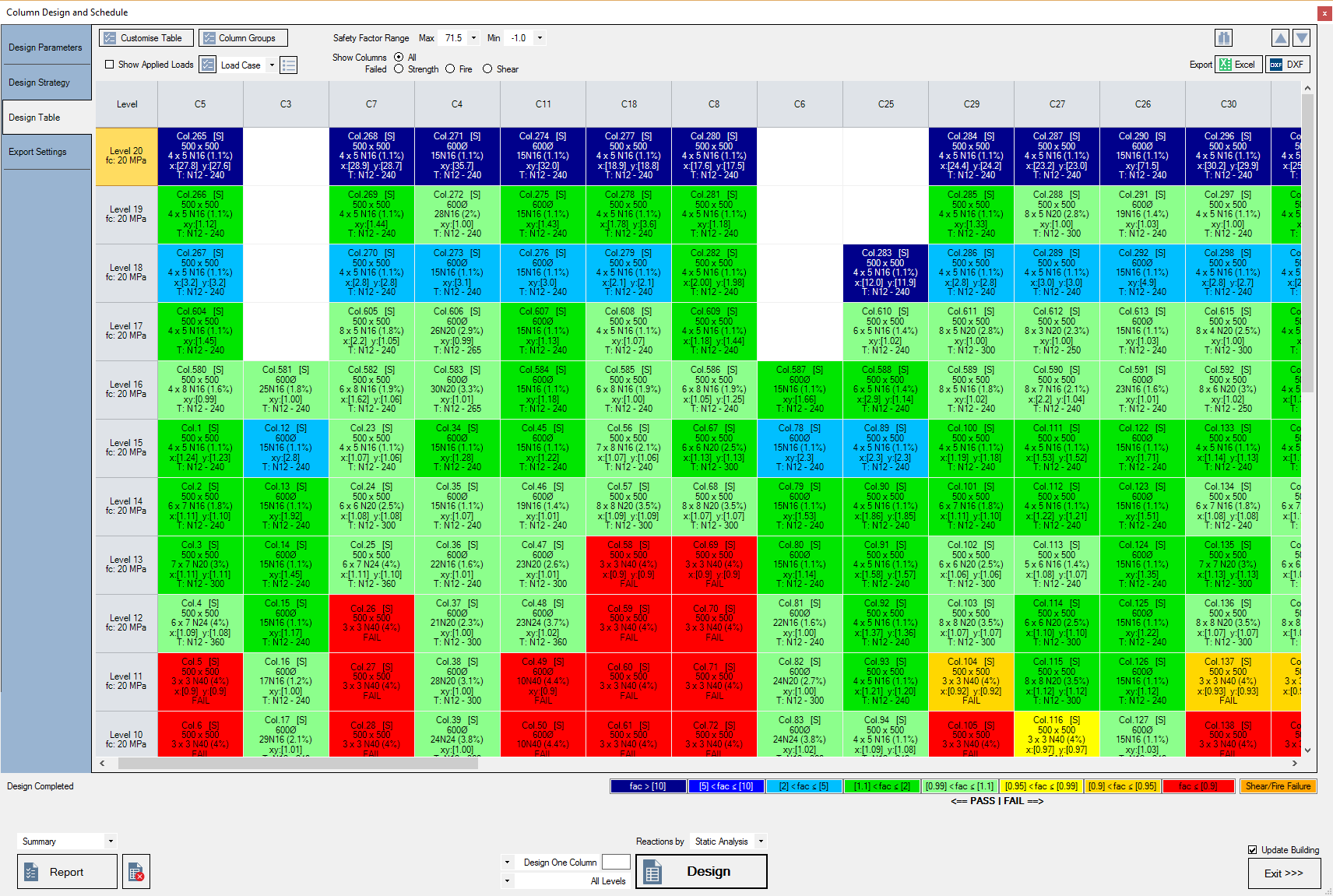Enable Show Applied Loads
Screen dimensions: 1333x896
pyautogui.click(x=110, y=65)
